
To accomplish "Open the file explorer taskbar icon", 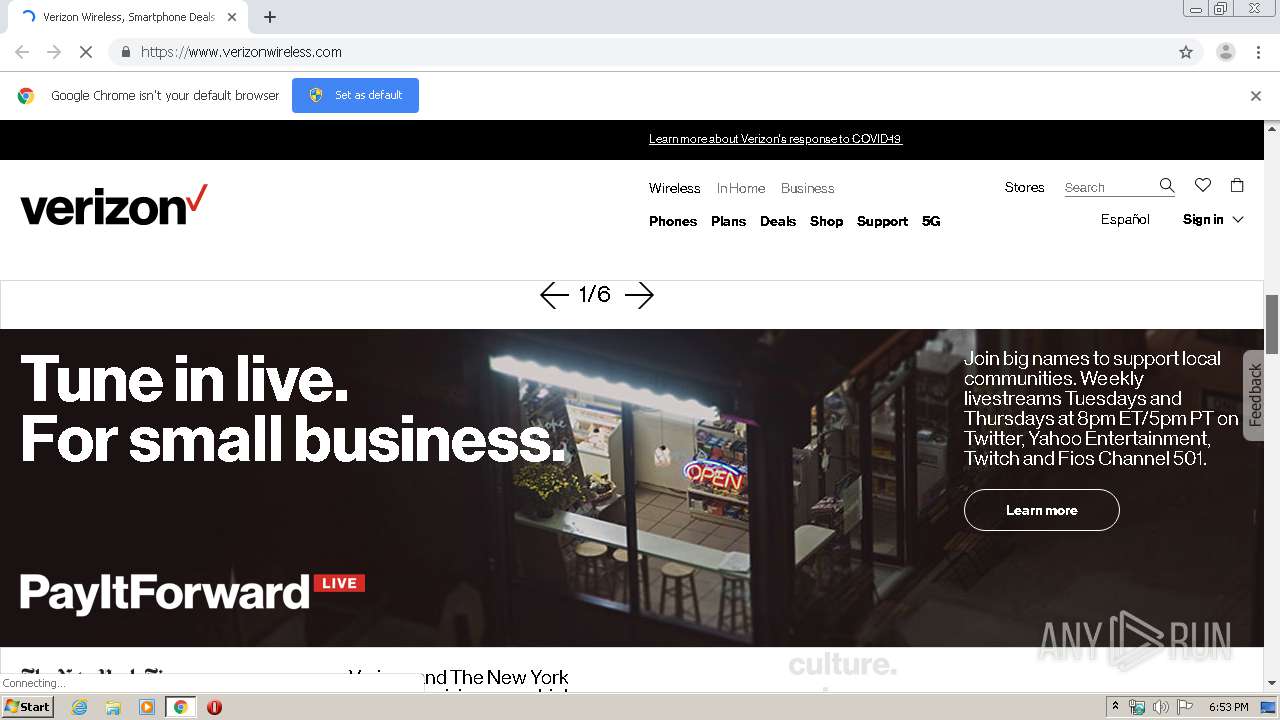I will click(x=113, y=707).
